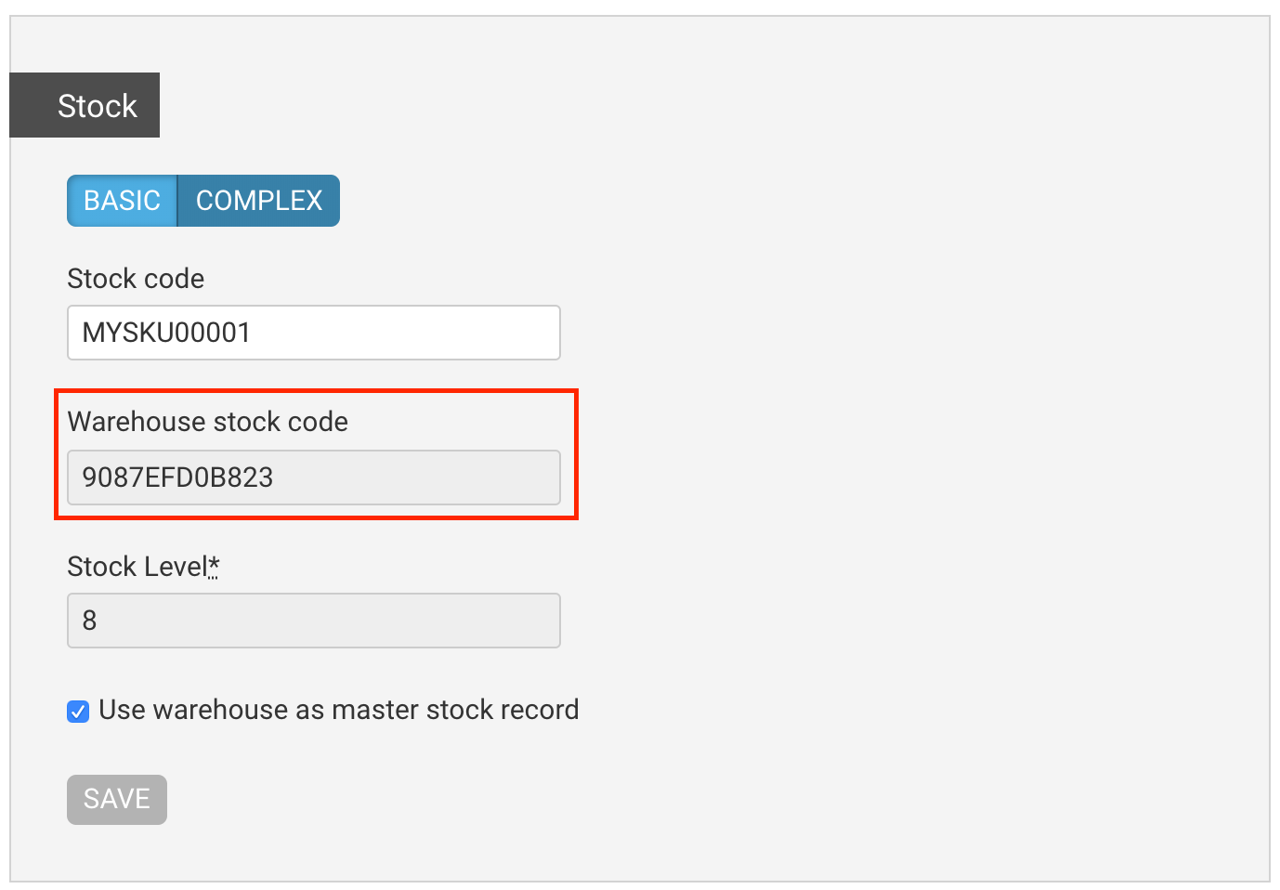Focus the Stock code input field
Image resolution: width=1280 pixels, height=890 pixels.
pos(313,333)
